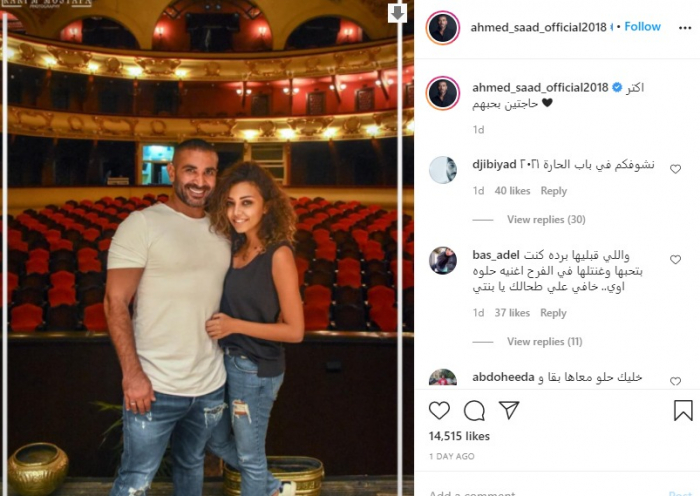The height and width of the screenshot is (496, 700).
Task: Like the post with the heart icon
Action: (439, 410)
